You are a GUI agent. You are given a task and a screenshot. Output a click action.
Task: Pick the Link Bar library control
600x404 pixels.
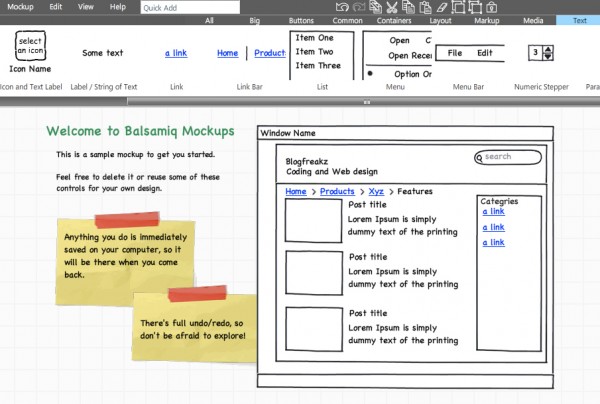[251, 53]
